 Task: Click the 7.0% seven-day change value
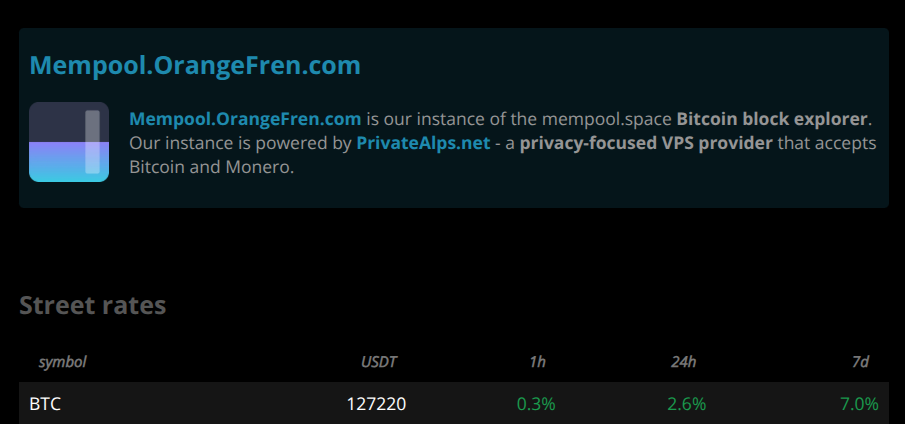coord(859,404)
